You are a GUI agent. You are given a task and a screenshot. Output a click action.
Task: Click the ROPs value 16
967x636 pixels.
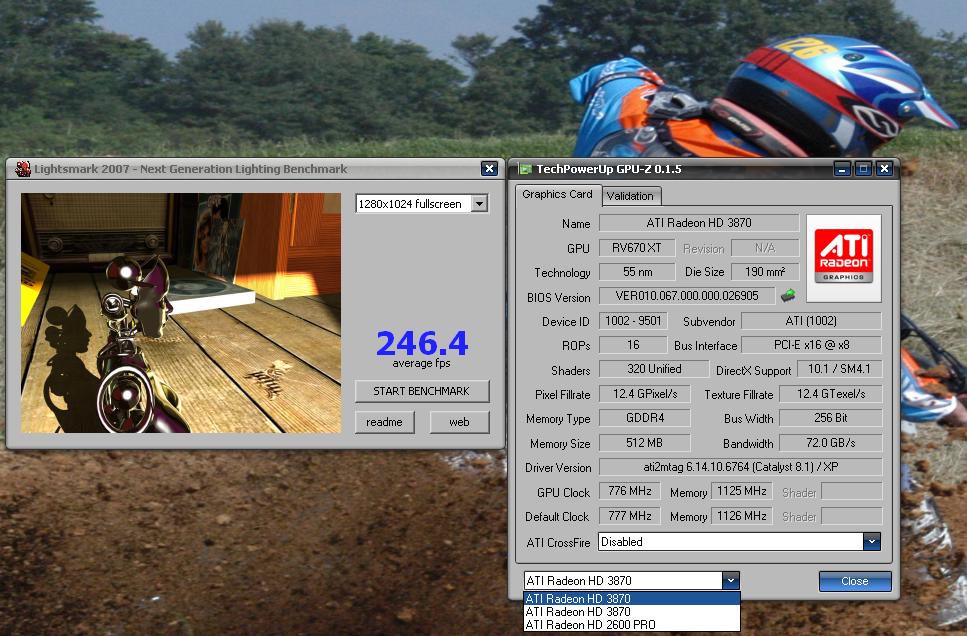(633, 345)
